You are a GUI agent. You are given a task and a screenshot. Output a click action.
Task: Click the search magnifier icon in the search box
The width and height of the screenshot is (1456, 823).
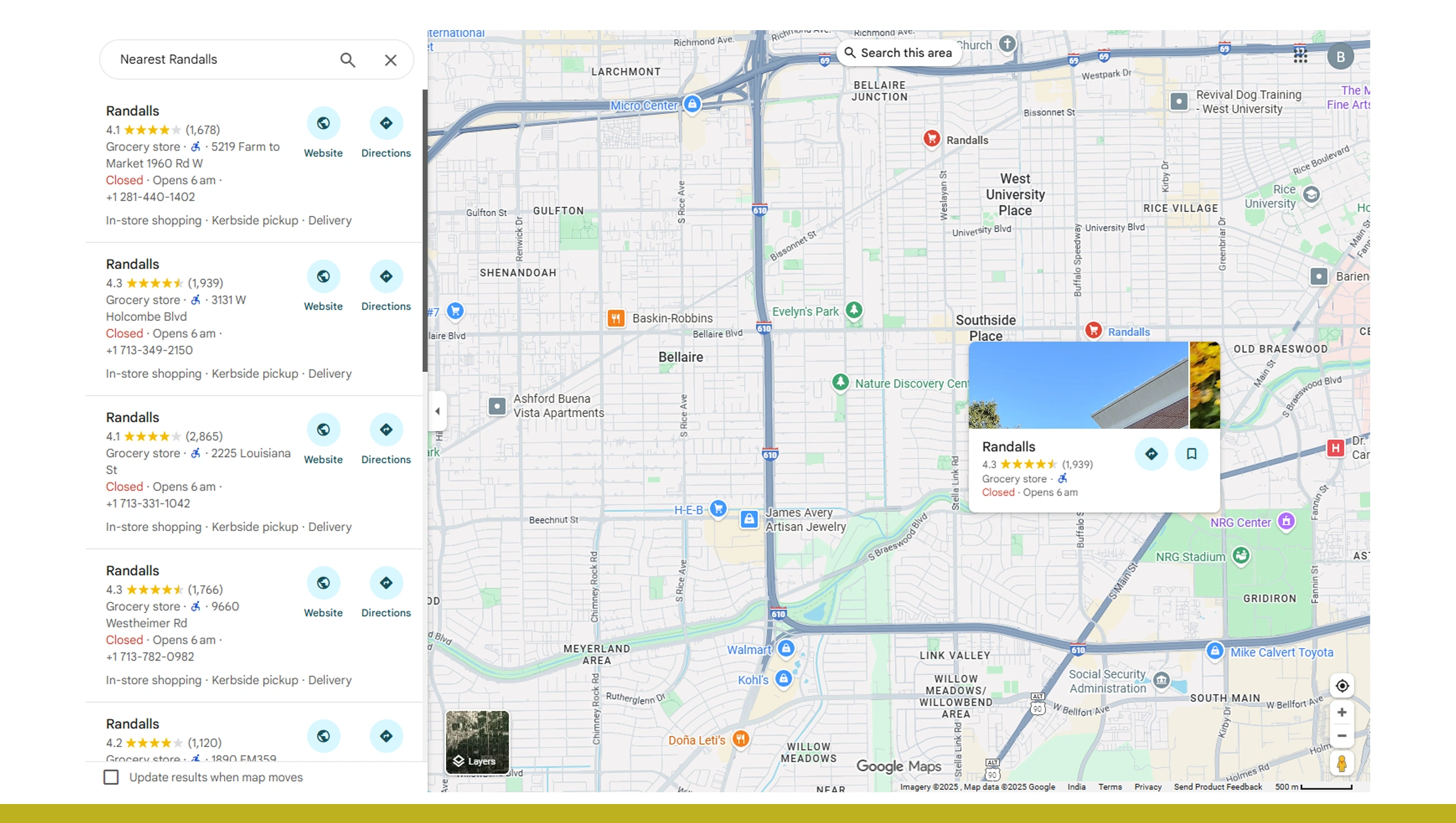click(348, 60)
